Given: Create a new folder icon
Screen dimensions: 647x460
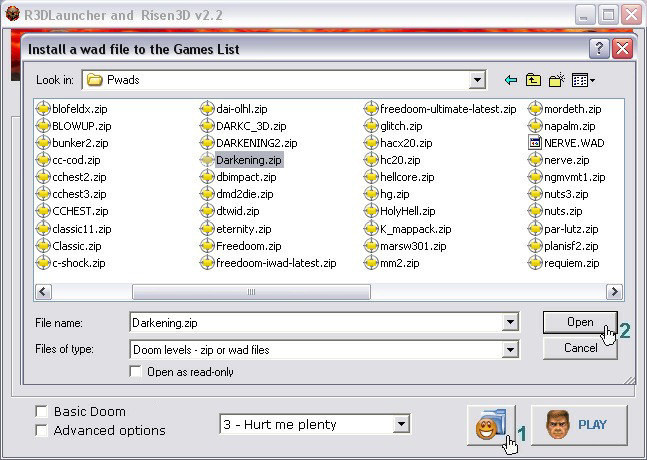Looking at the screenshot, I should point(556,80).
